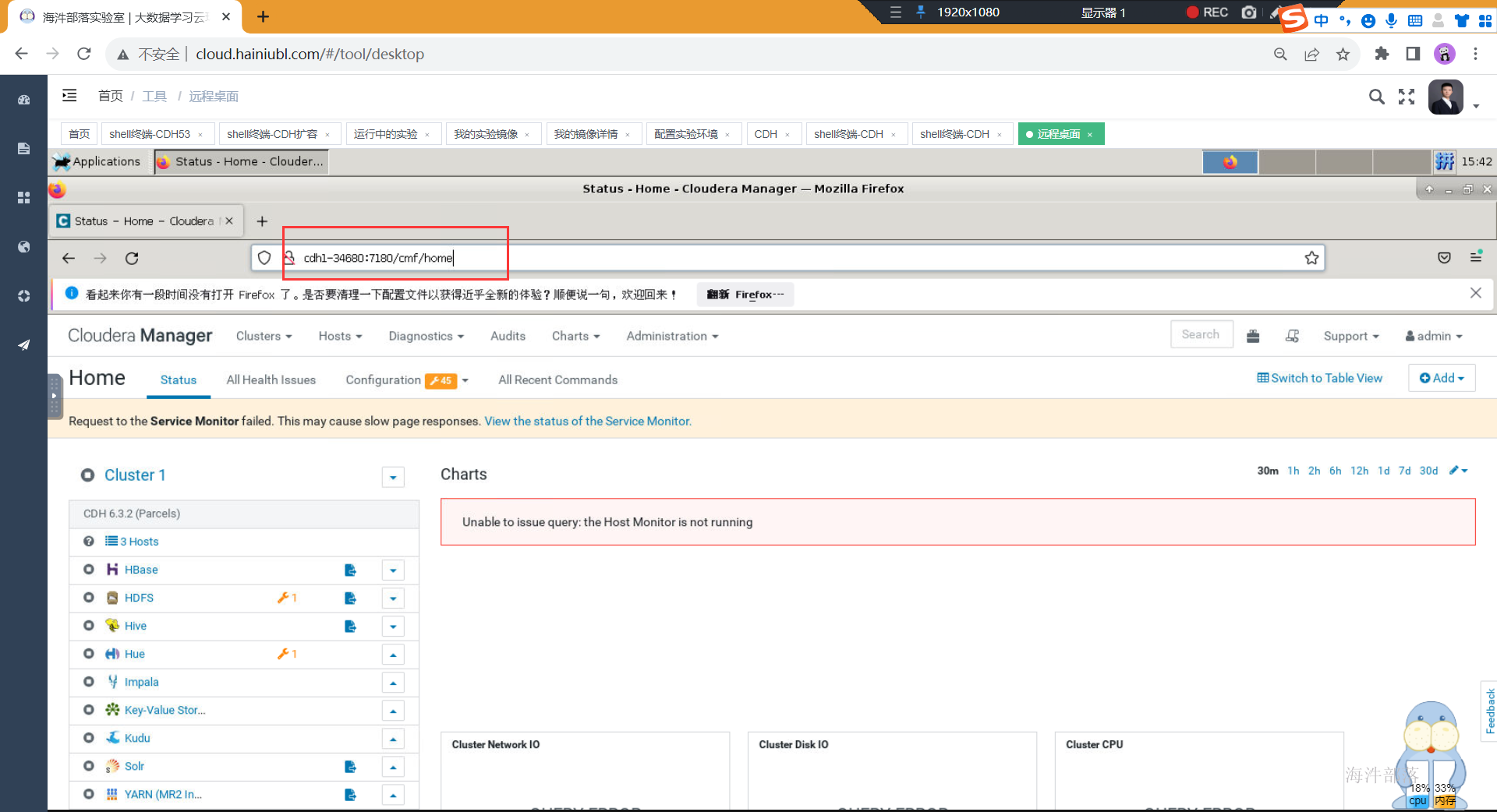
Task: Open the Solr quick links icon
Action: (x=350, y=766)
